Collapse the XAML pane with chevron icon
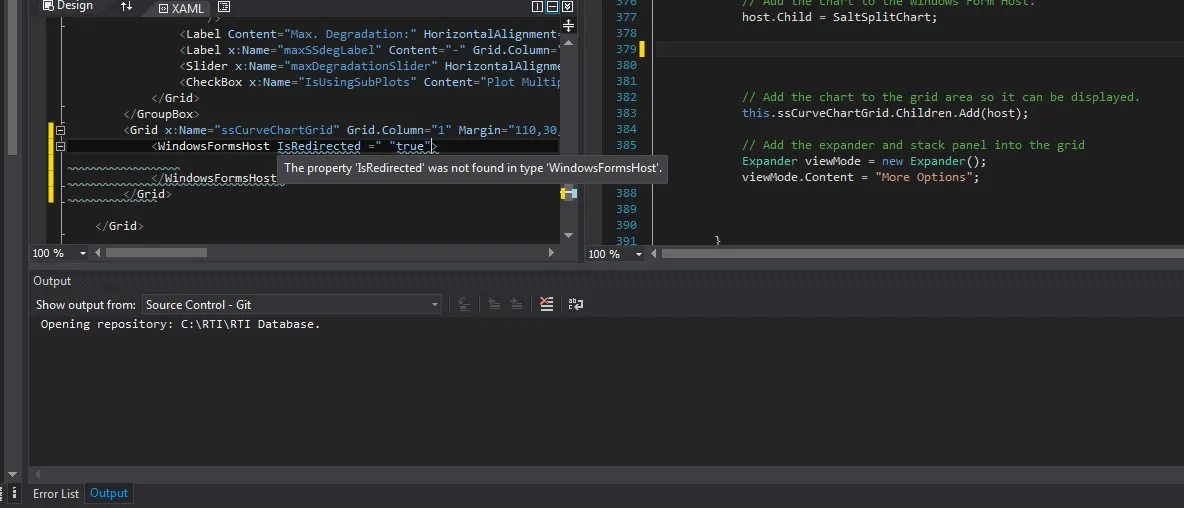Image resolution: width=1184 pixels, height=508 pixels. coord(567,7)
